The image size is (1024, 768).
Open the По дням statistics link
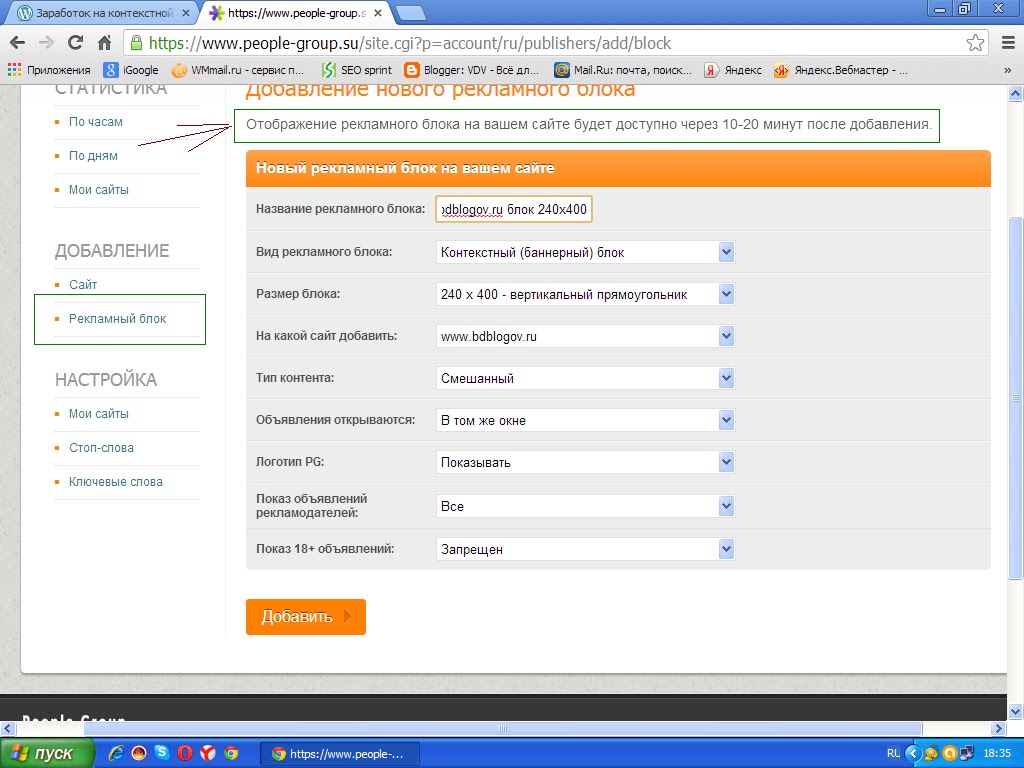[x=93, y=155]
